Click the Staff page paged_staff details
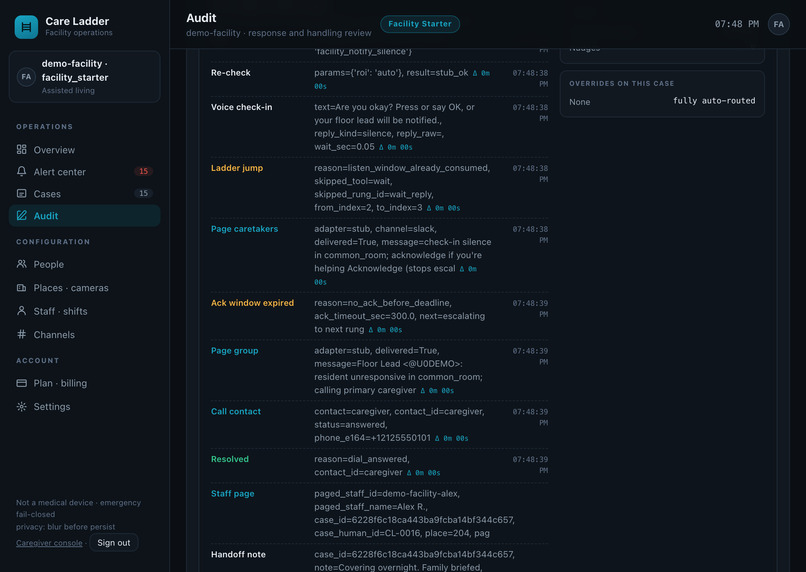Viewport: 806px width, 572px height. click(x=414, y=513)
